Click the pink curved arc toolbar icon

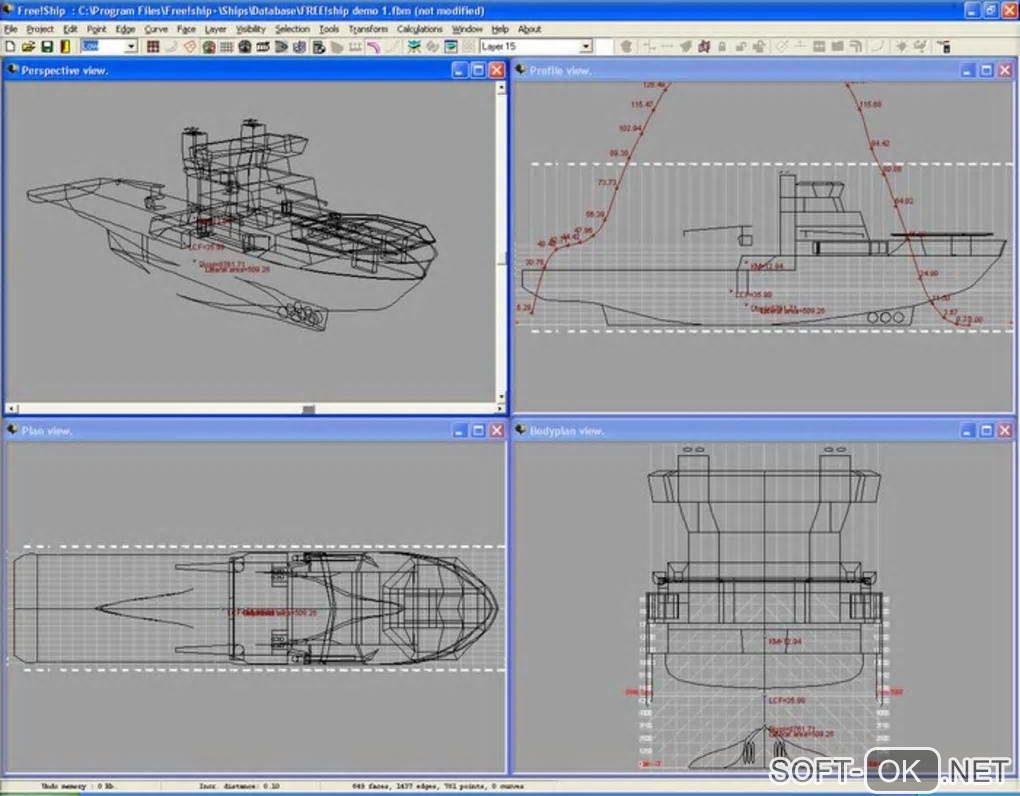(x=372, y=46)
